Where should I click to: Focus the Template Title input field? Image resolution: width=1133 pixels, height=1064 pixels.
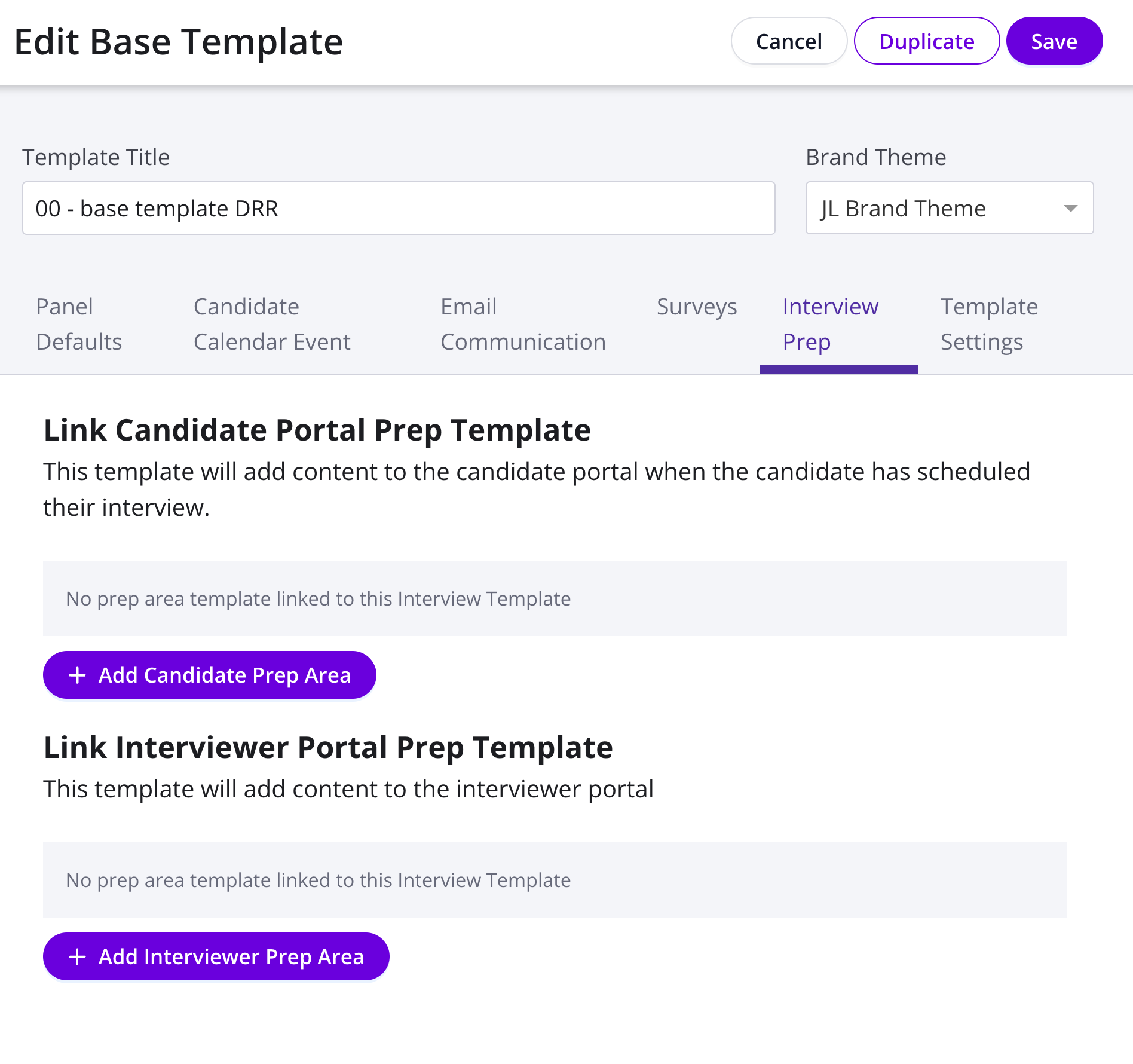pos(399,209)
